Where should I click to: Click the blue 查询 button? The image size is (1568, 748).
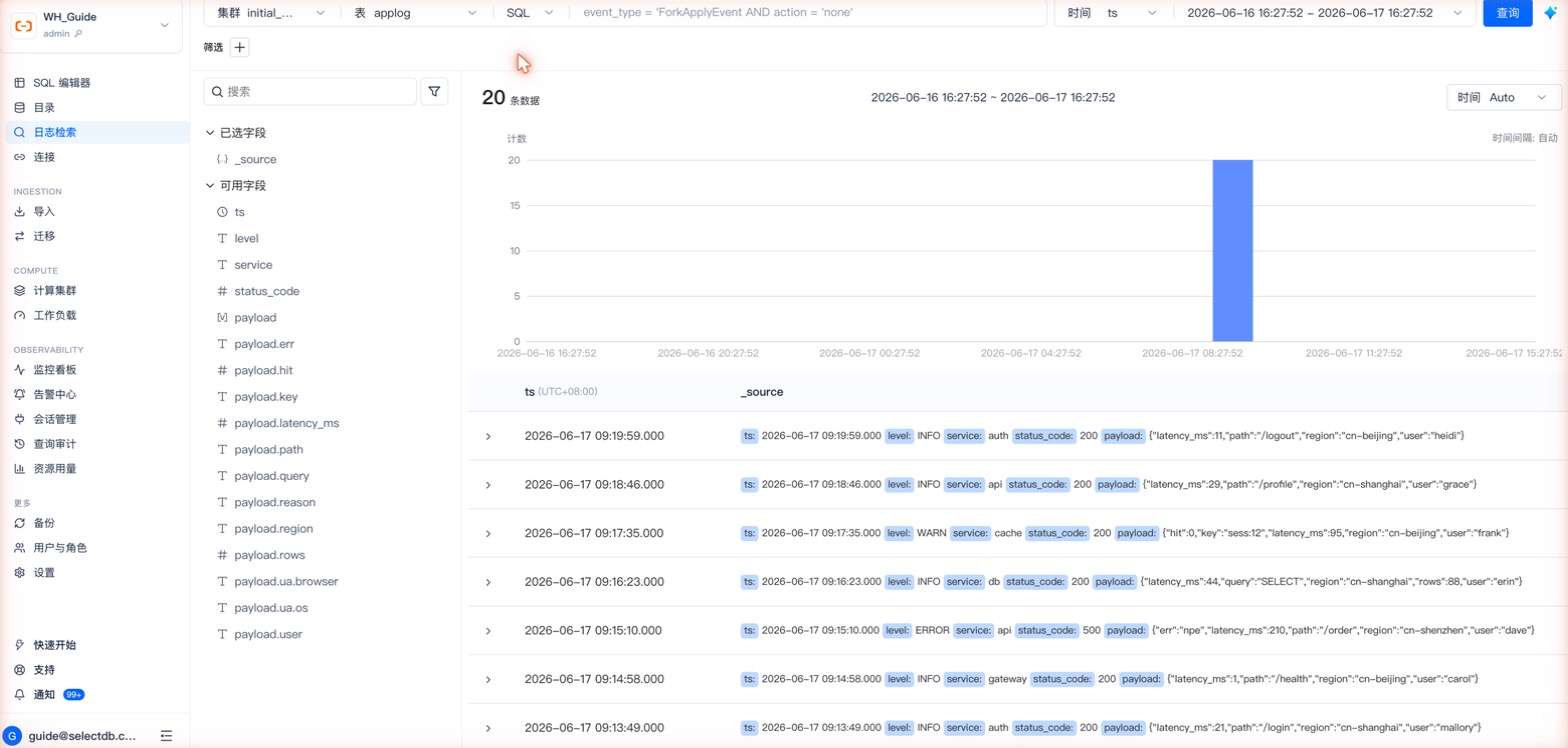click(1507, 13)
